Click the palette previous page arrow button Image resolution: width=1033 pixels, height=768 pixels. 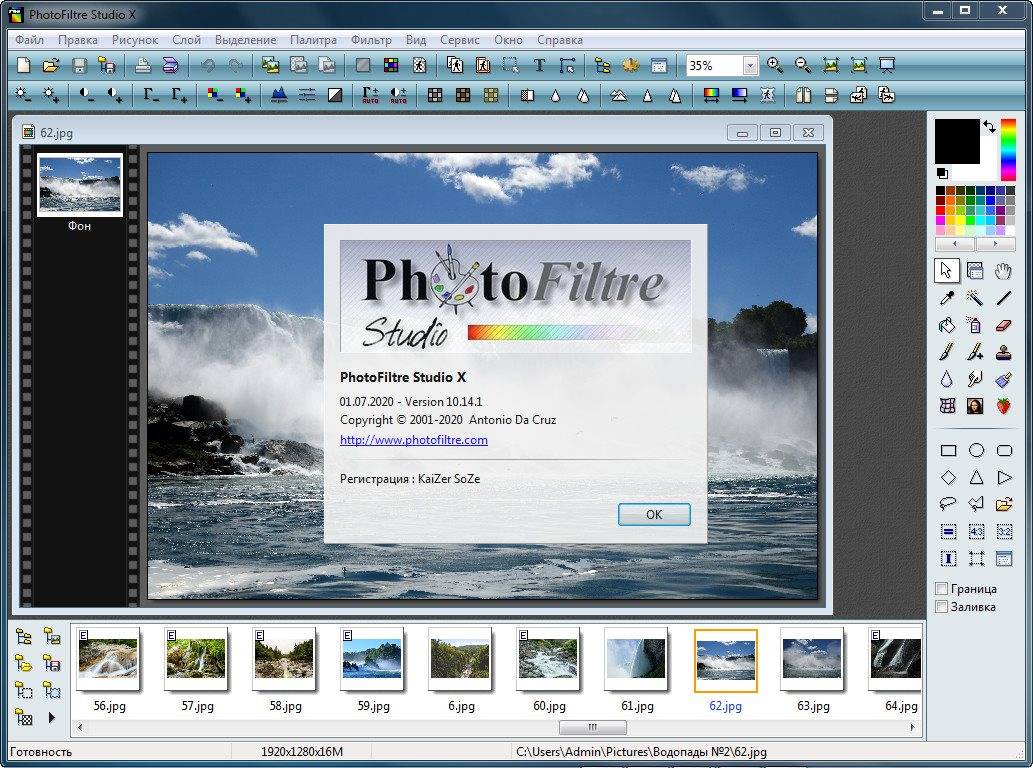coord(955,244)
